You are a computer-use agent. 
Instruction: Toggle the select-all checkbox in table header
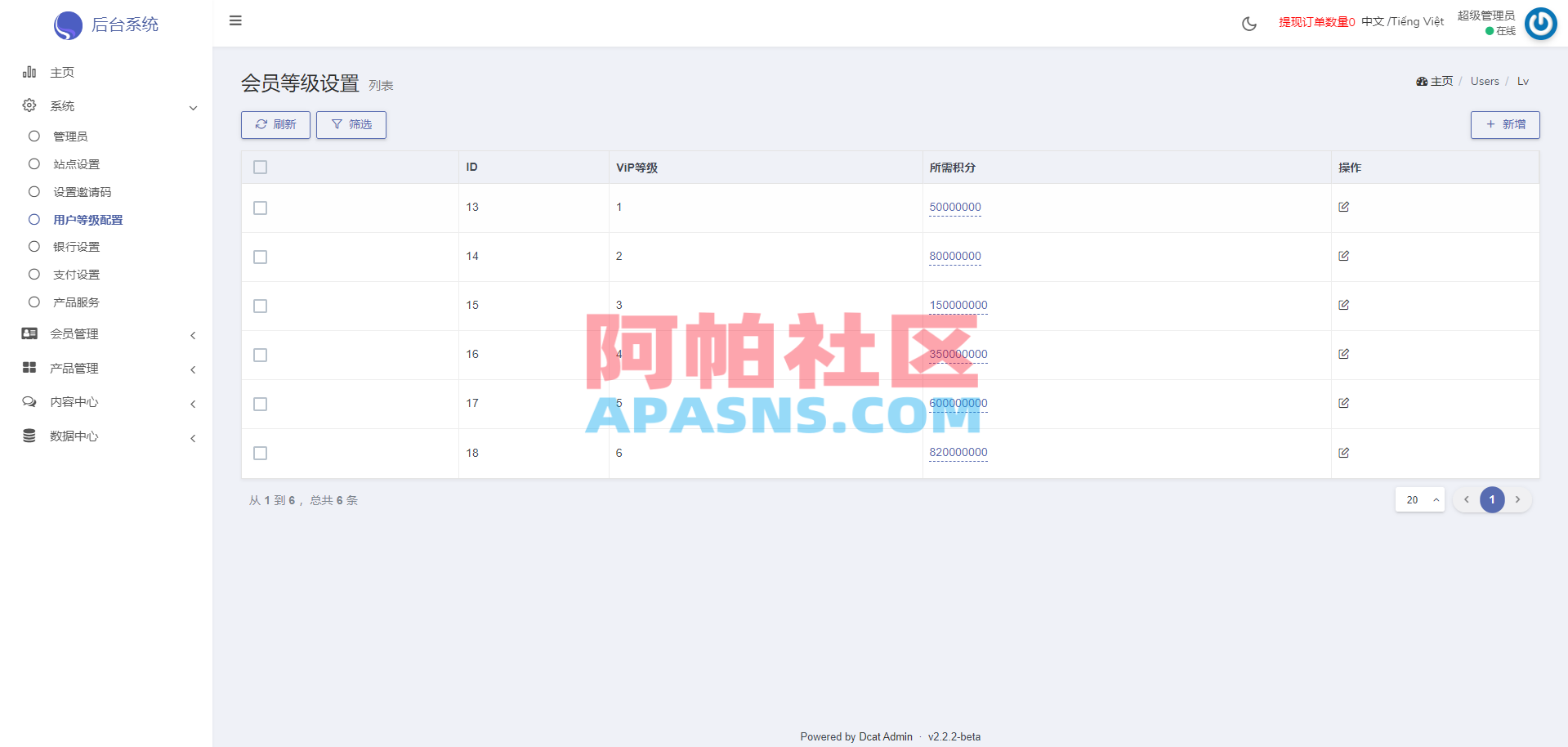[x=260, y=167]
